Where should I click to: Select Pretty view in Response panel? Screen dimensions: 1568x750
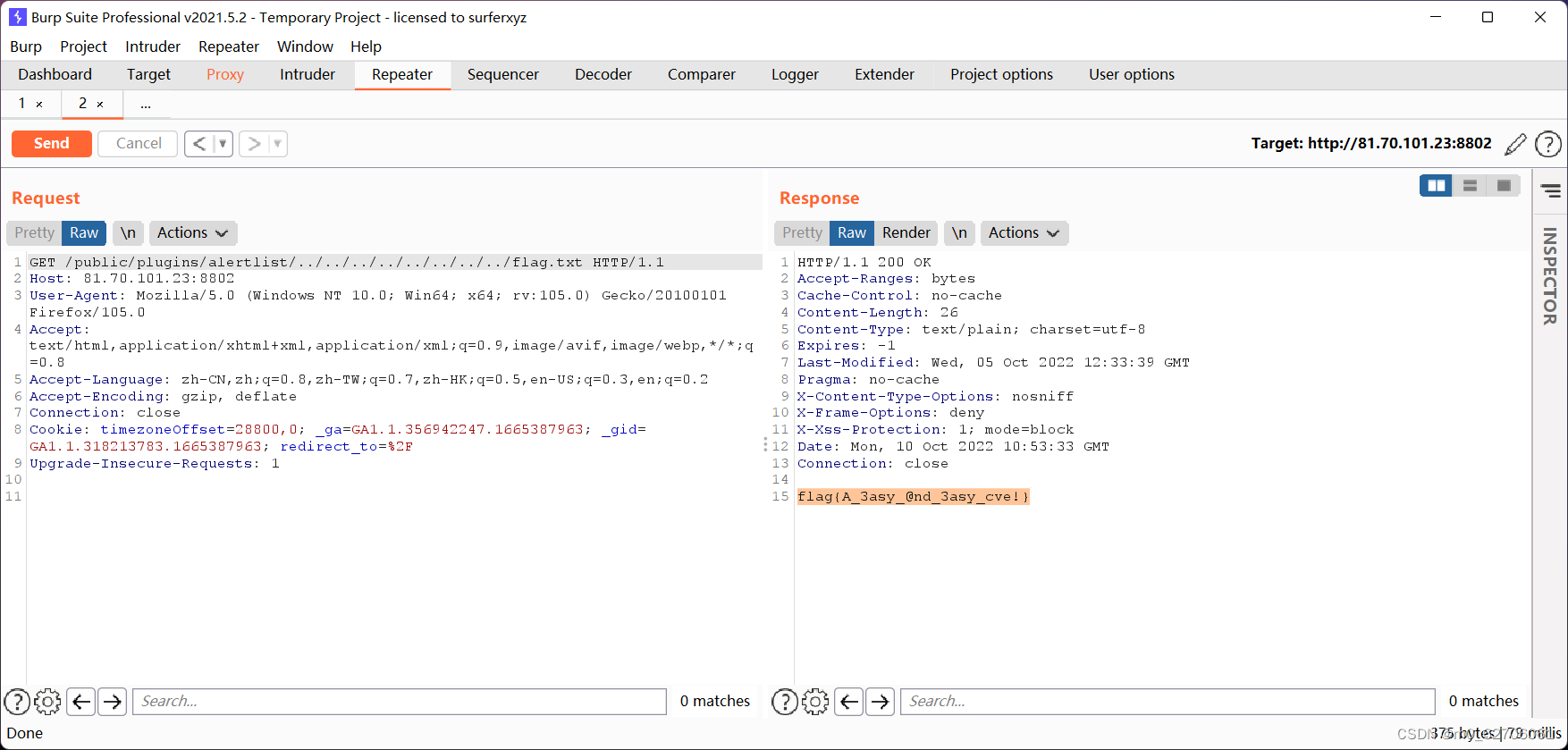click(802, 232)
